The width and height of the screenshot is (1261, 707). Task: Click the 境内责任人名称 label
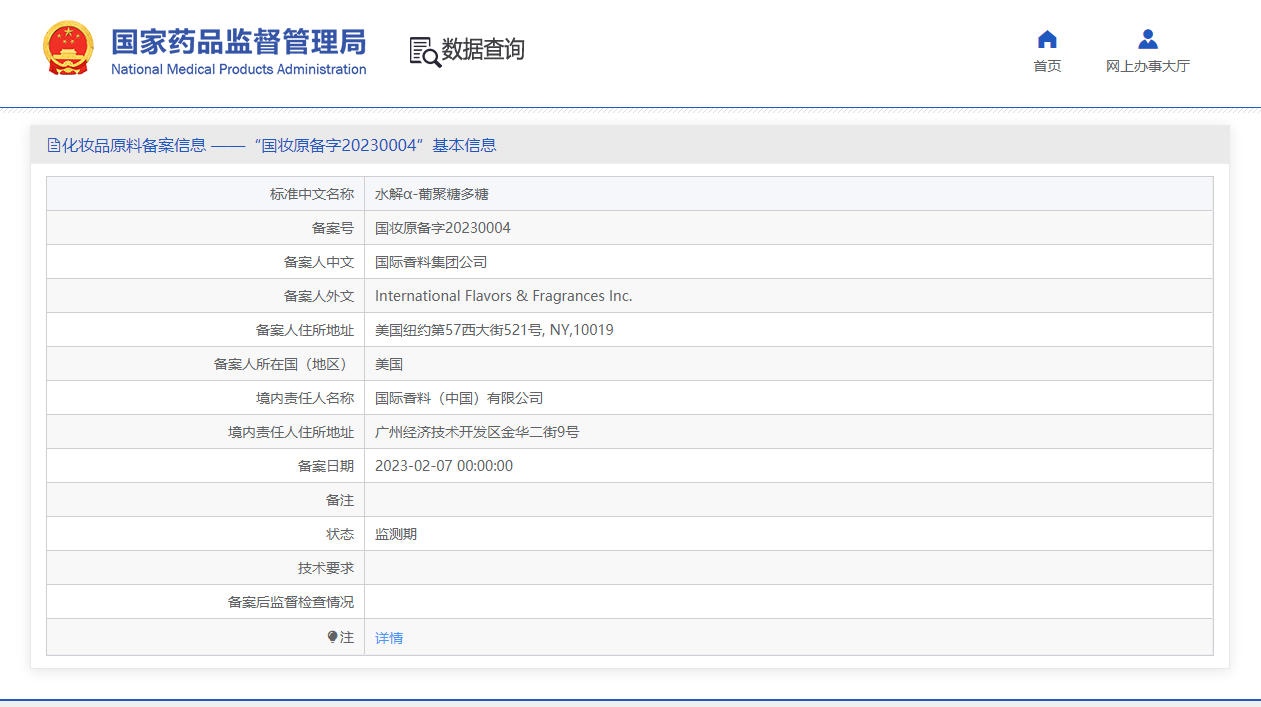pyautogui.click(x=305, y=398)
